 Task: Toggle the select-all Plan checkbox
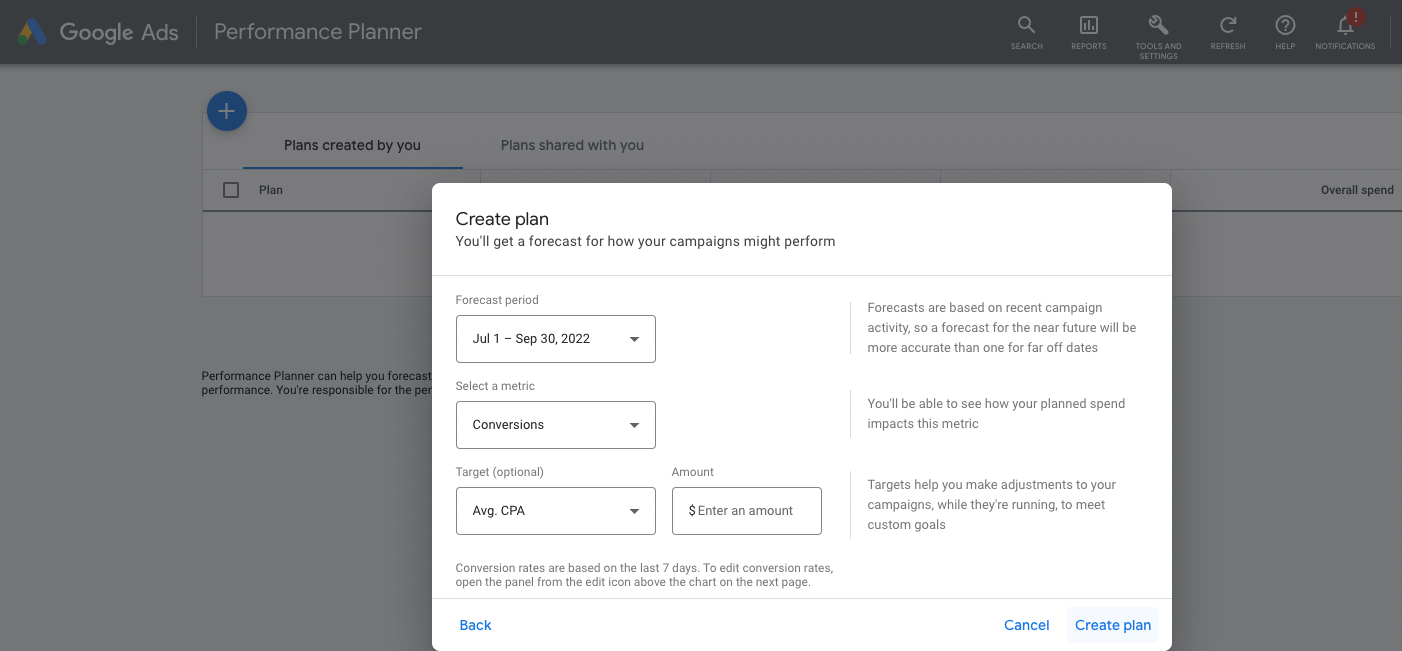231,190
